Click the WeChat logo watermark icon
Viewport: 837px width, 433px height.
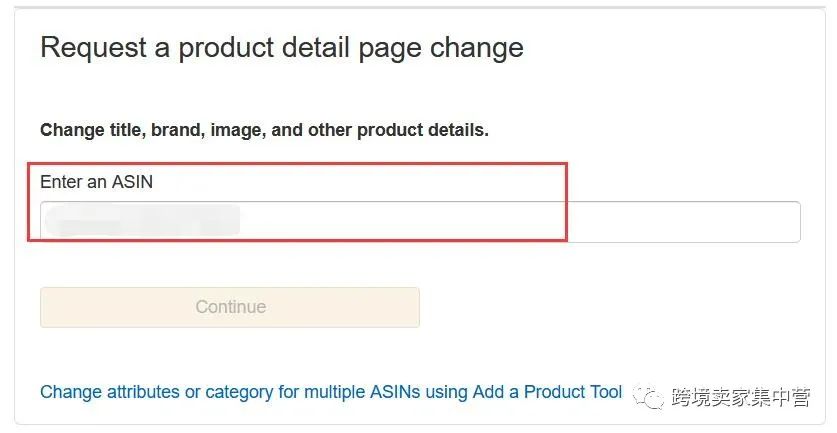[649, 397]
